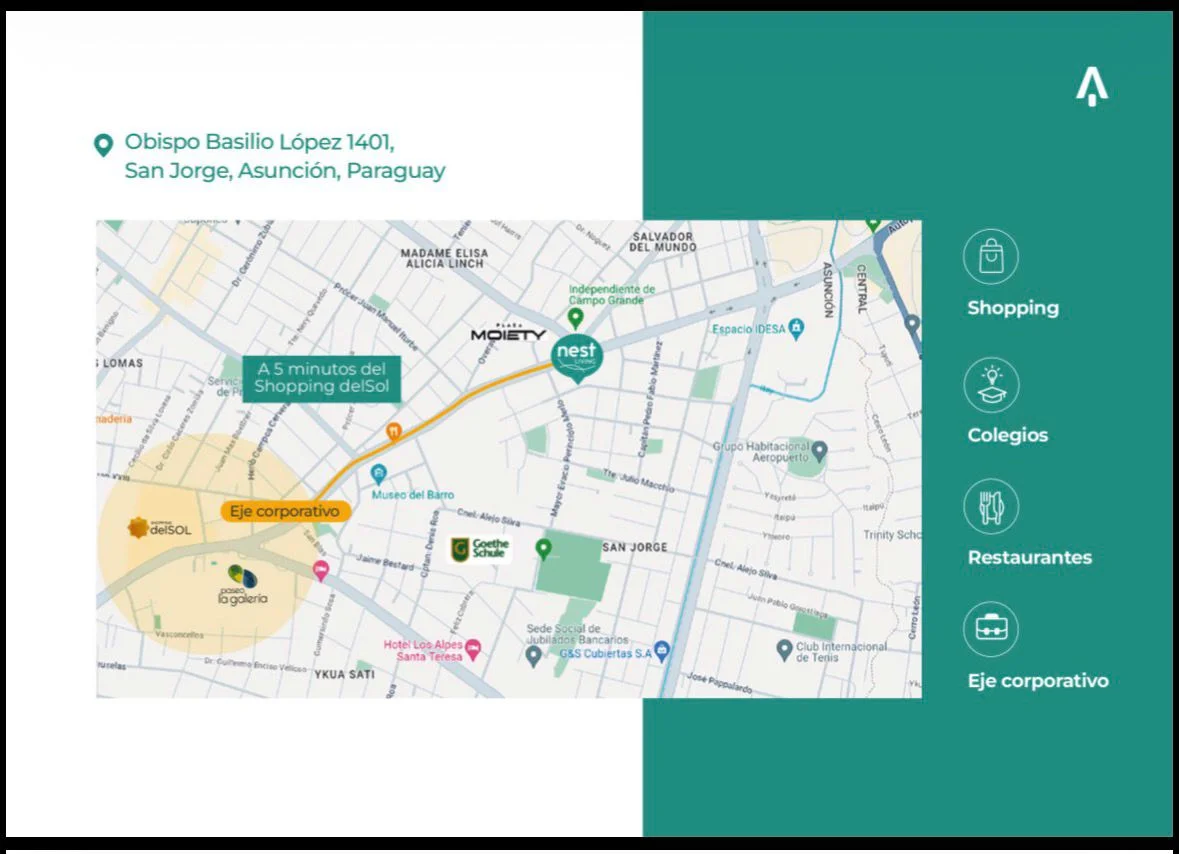Image resolution: width=1179 pixels, height=854 pixels.
Task: Open the Espacio IDESA map marker
Action: [x=795, y=328]
